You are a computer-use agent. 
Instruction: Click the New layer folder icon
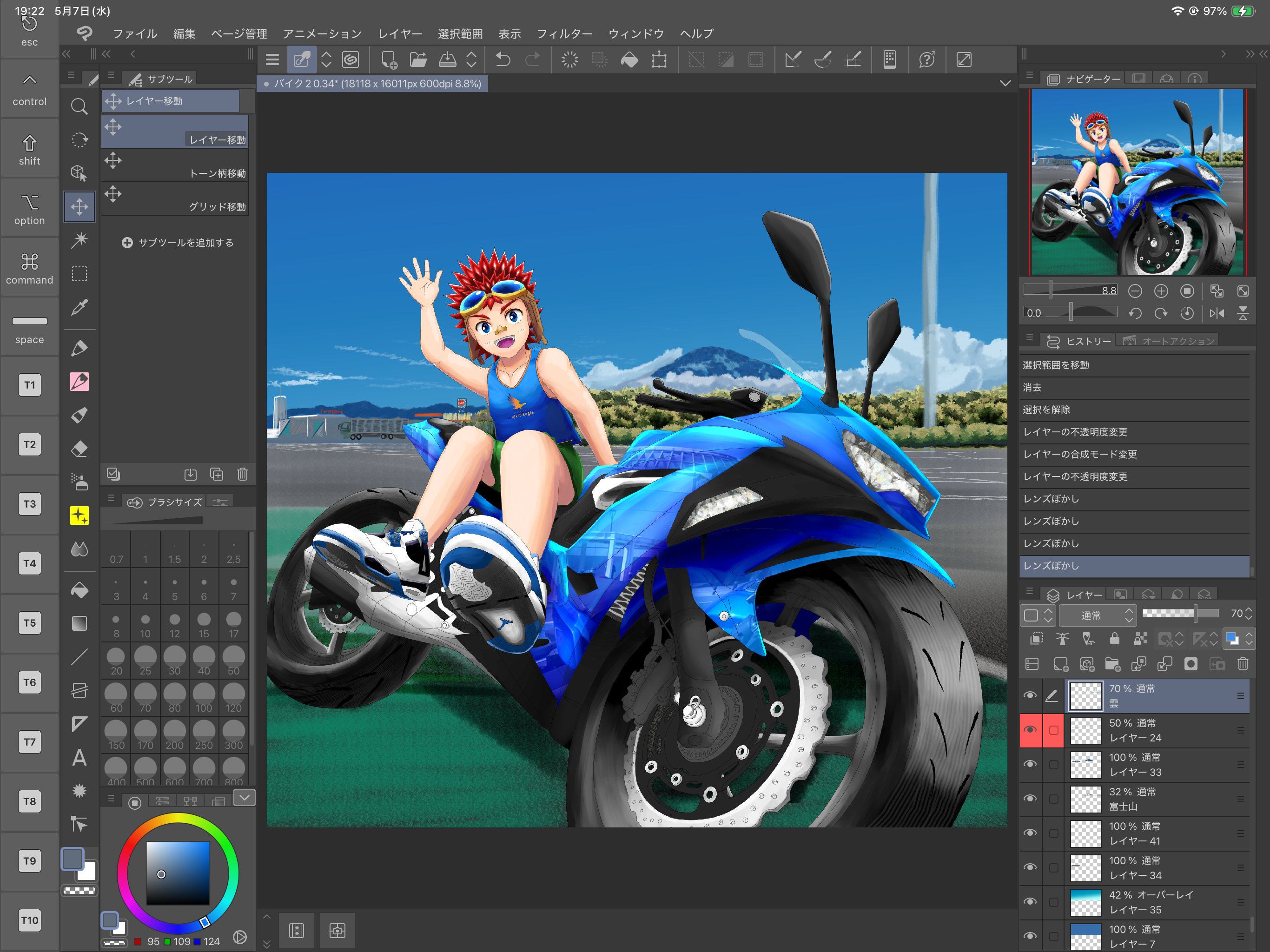coord(1113,664)
